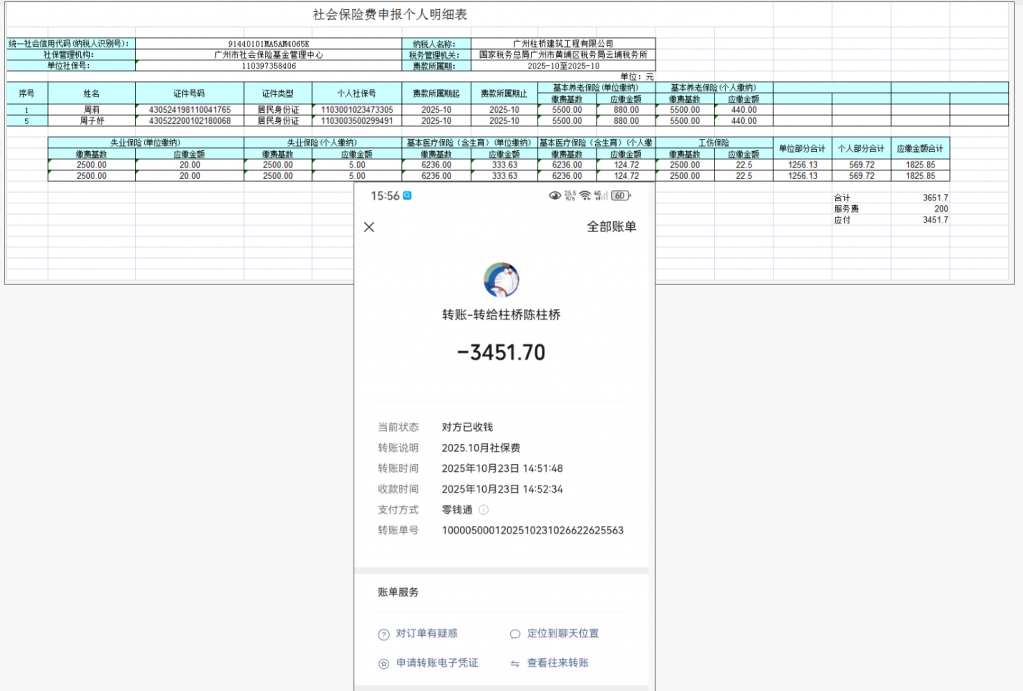1023x691 pixels.
Task: Click the badge icon for 申请转账电子凭证
Action: (383, 663)
